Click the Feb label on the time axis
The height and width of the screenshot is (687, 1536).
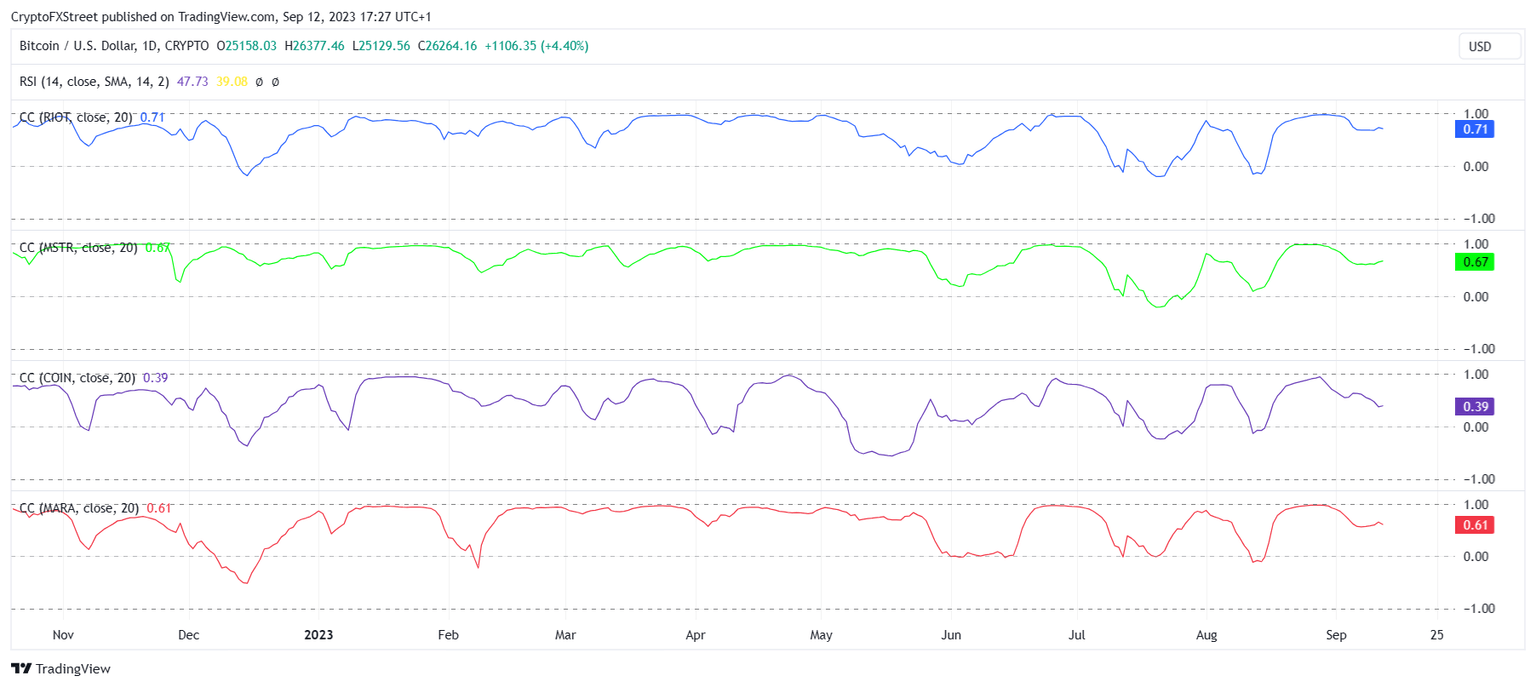[448, 635]
